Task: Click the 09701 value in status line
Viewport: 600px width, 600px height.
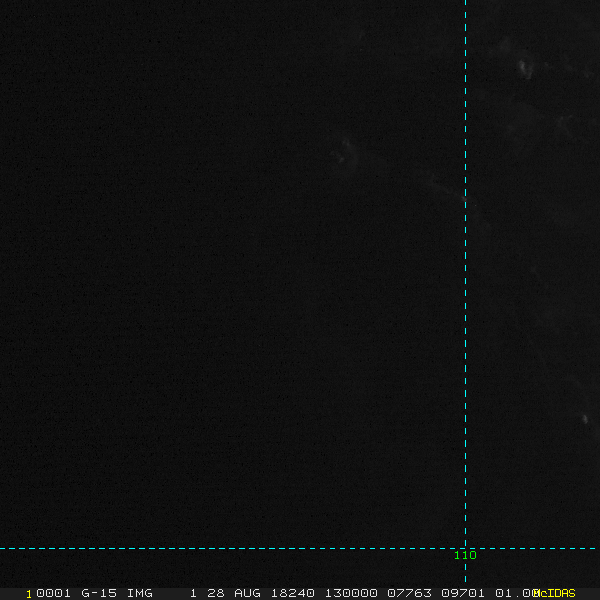Action: [463, 593]
